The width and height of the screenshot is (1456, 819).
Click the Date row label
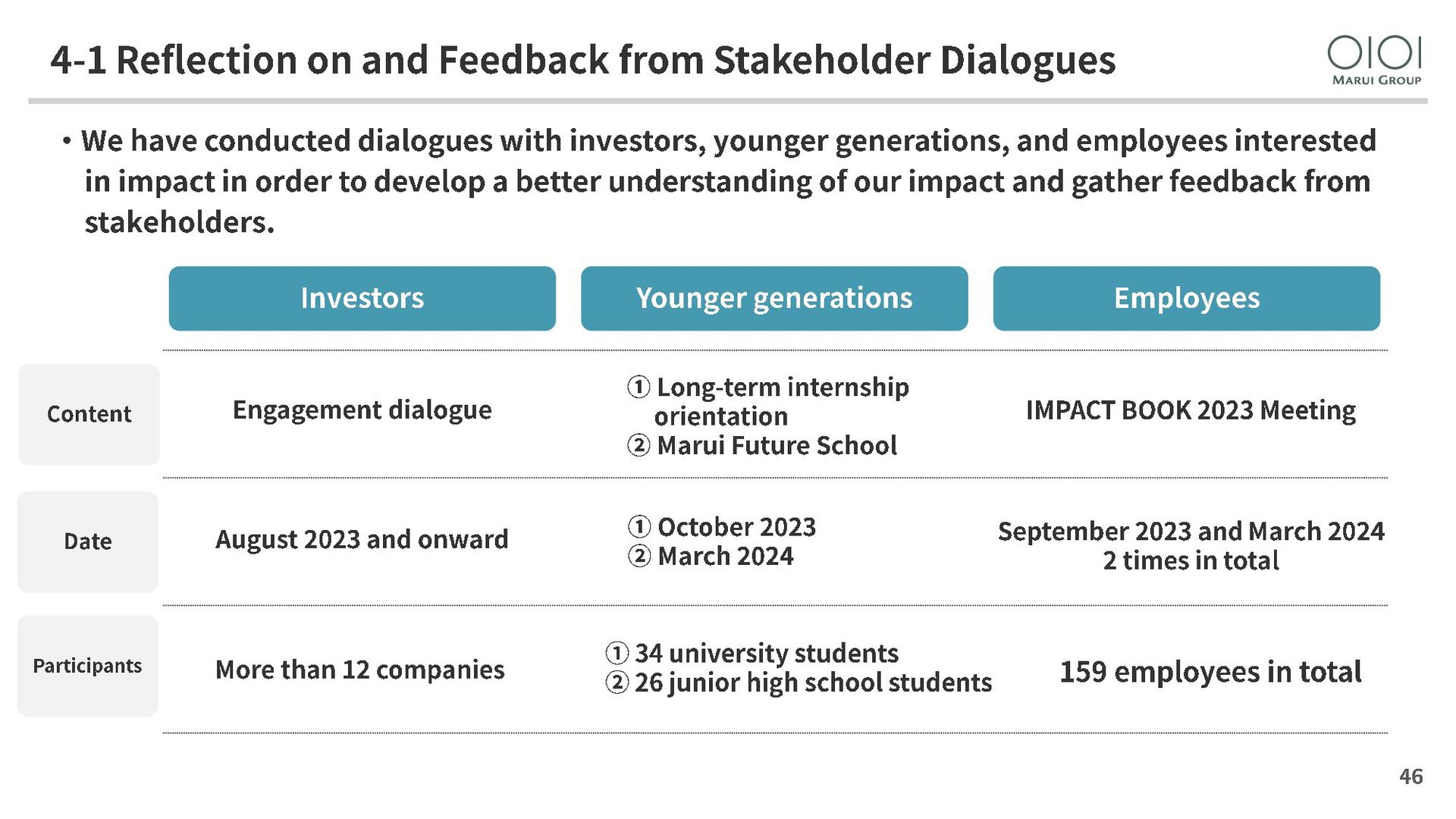coord(88,541)
